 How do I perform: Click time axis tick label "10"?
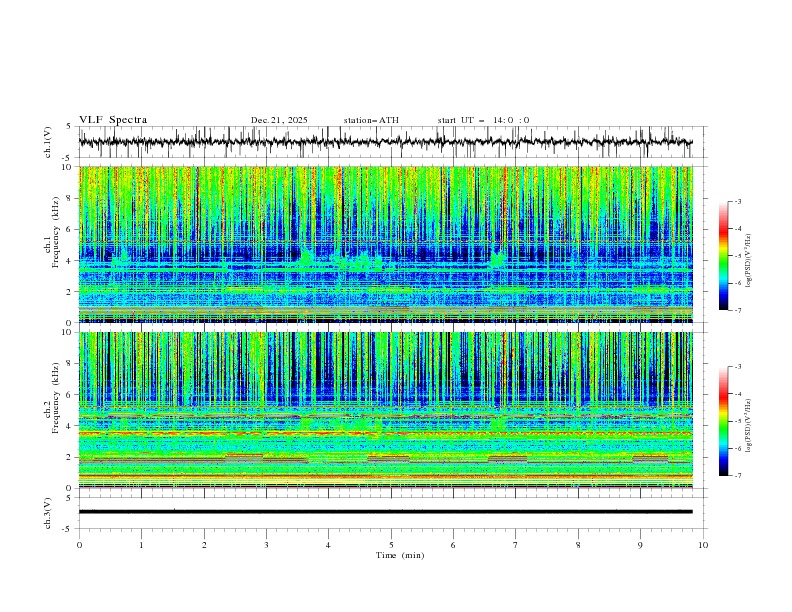[703, 545]
